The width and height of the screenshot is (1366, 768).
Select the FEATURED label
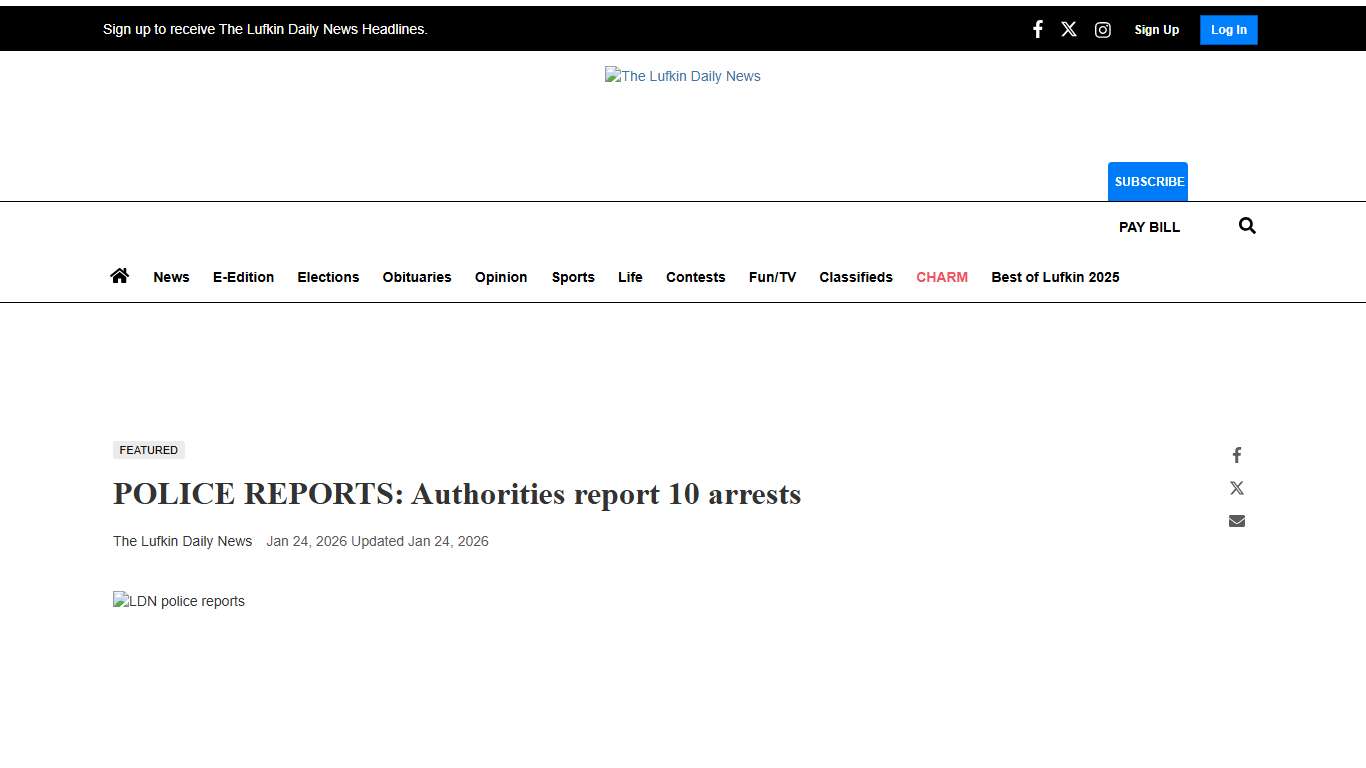pos(148,450)
